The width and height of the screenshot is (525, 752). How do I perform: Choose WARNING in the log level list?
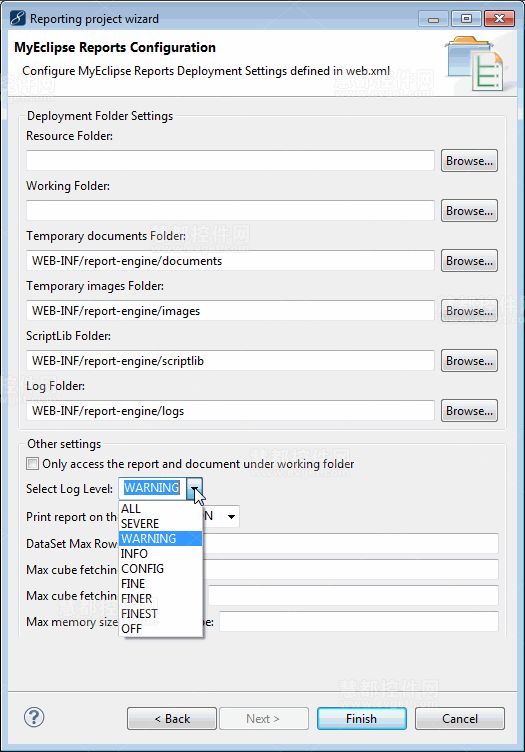160,539
